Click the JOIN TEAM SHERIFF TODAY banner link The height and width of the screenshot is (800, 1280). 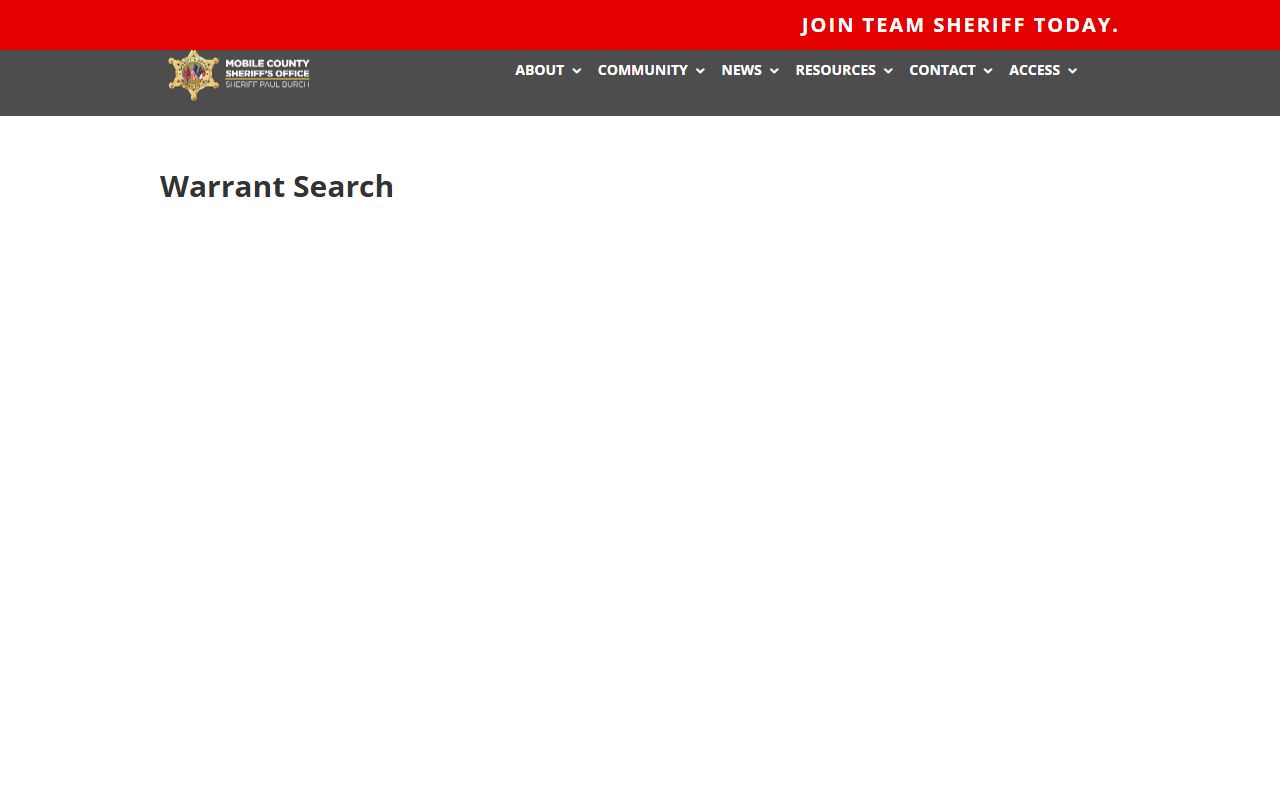pyautogui.click(x=960, y=25)
